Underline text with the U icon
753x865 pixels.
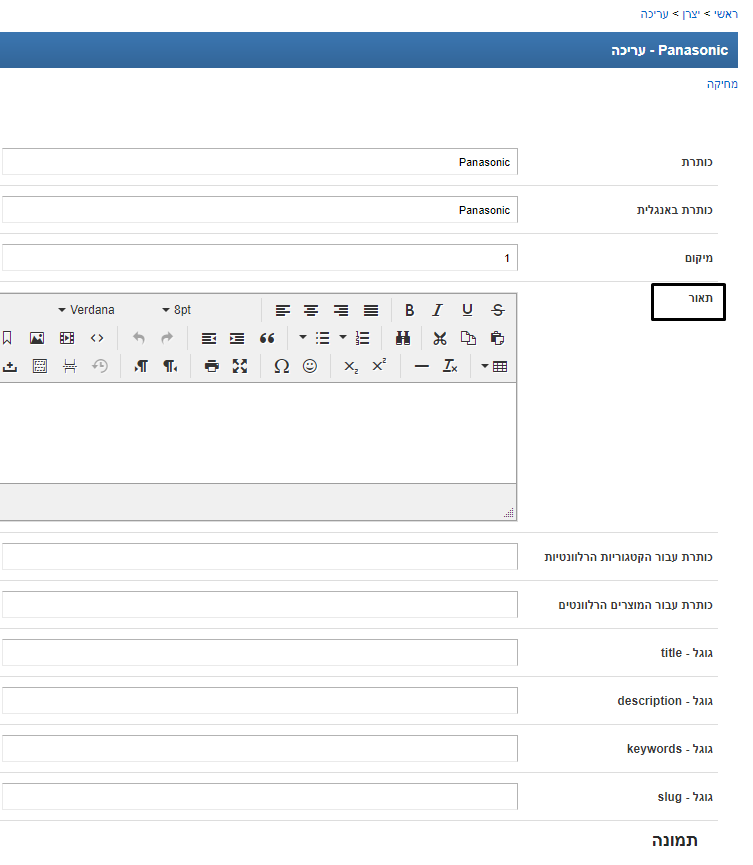coord(467,310)
